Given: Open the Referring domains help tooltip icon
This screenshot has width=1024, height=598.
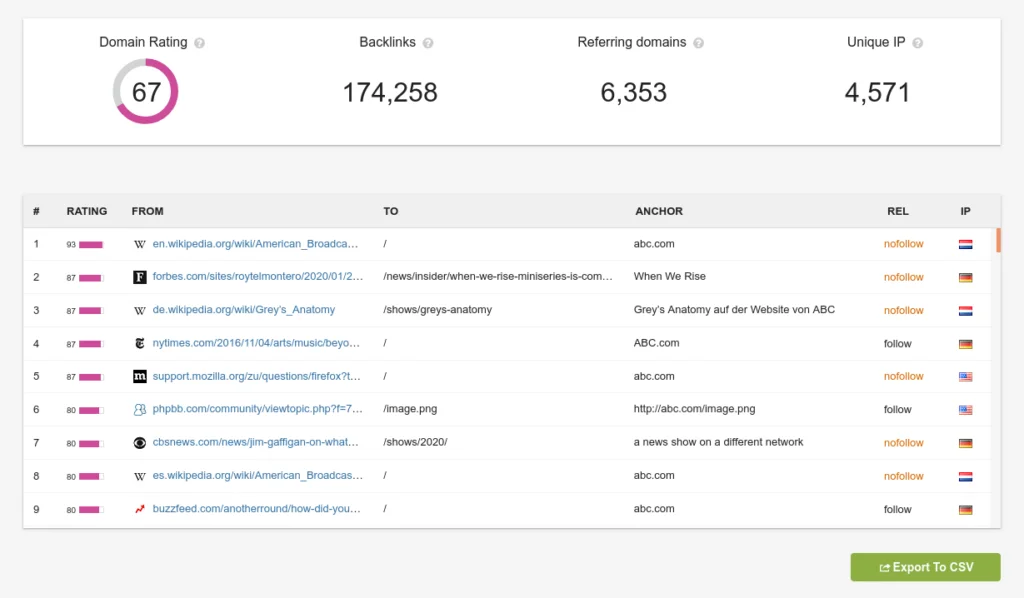Looking at the screenshot, I should (x=700, y=42).
